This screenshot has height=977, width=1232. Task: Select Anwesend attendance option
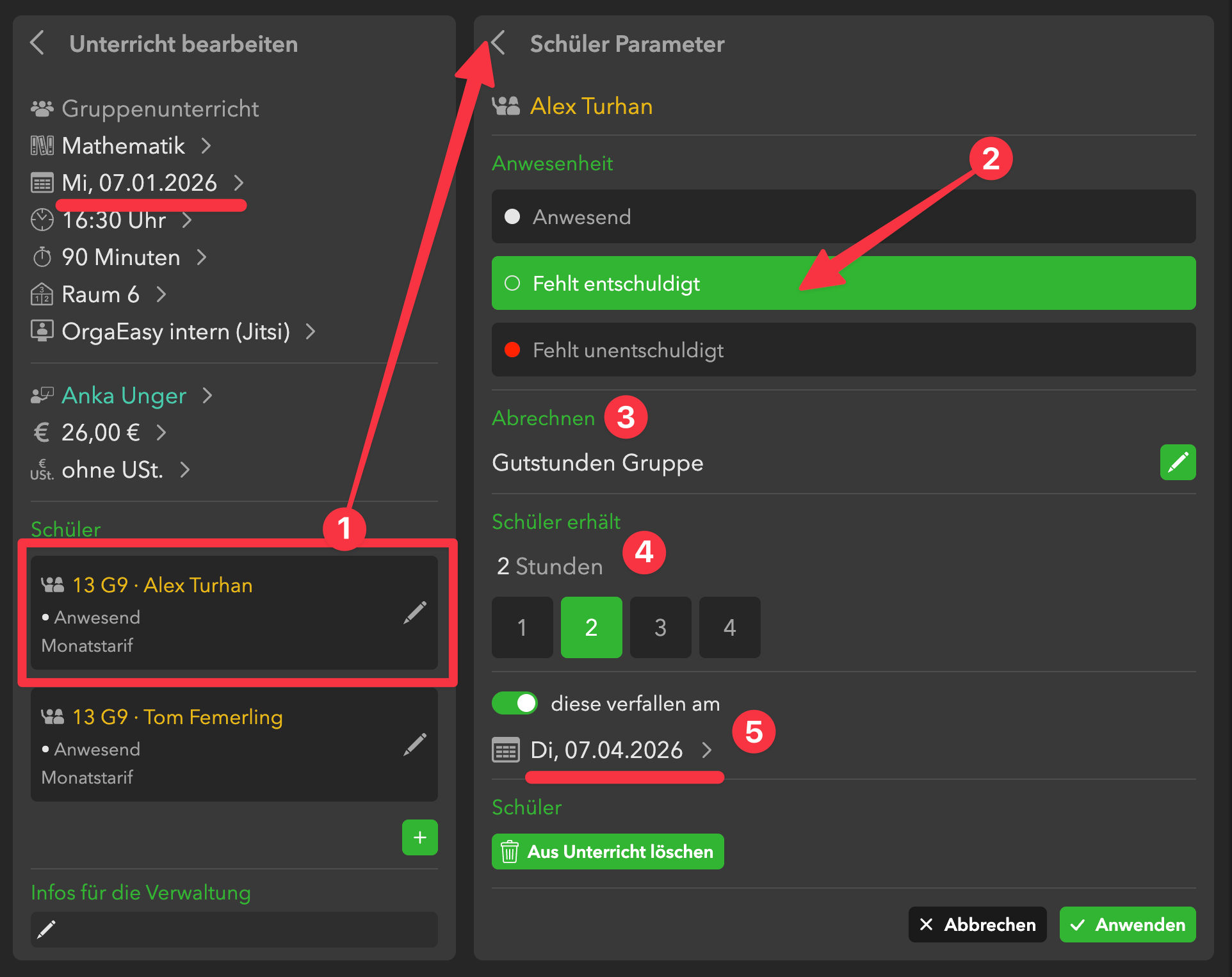843,216
